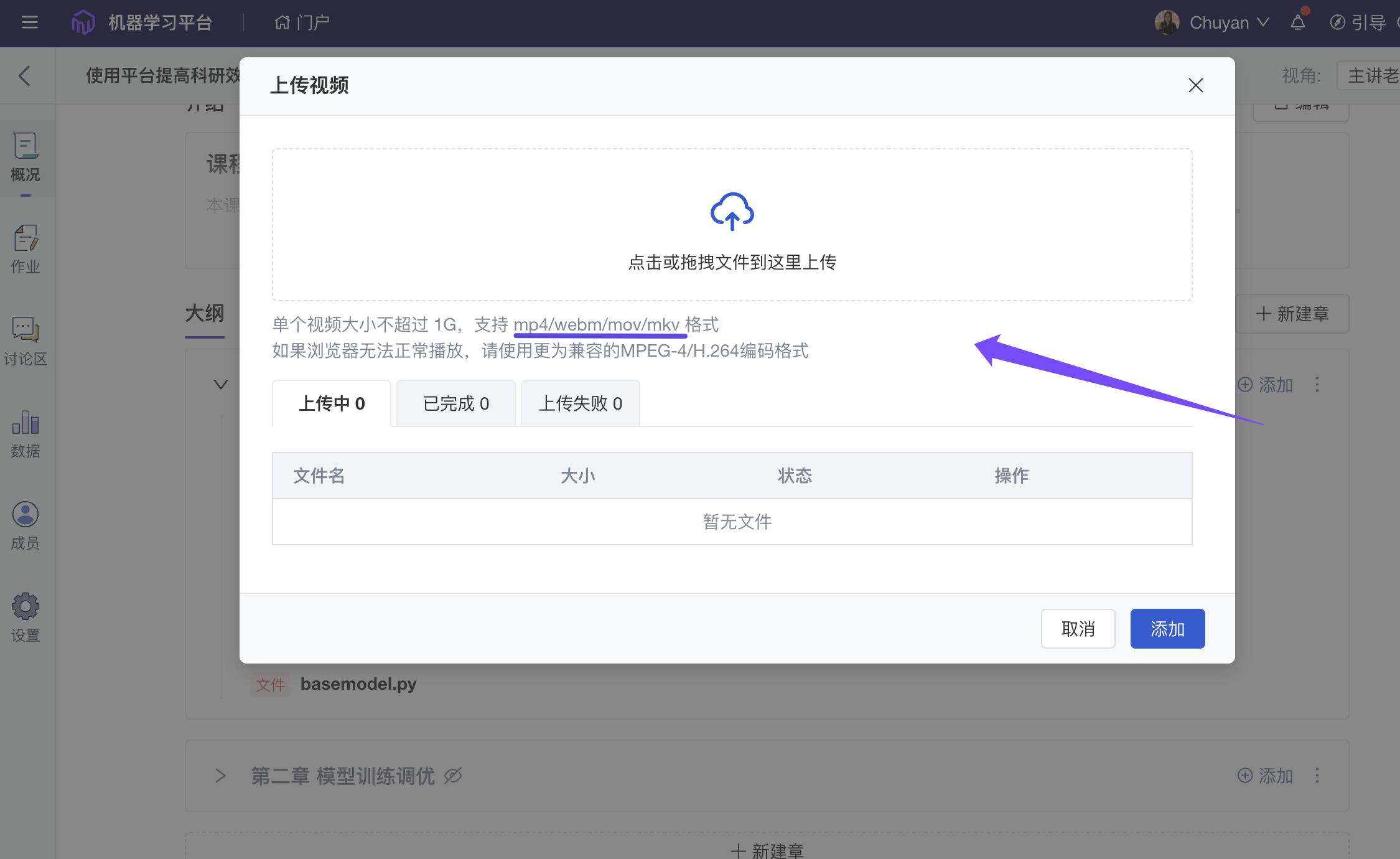
Task: Toggle the hamburger menu in top bar
Action: tap(29, 23)
